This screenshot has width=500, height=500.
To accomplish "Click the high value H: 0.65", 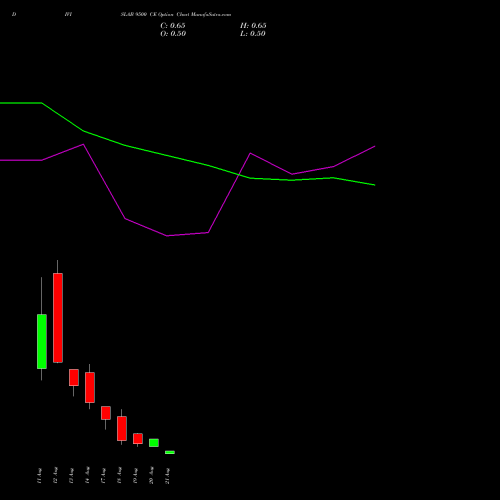I will coord(253,26).
